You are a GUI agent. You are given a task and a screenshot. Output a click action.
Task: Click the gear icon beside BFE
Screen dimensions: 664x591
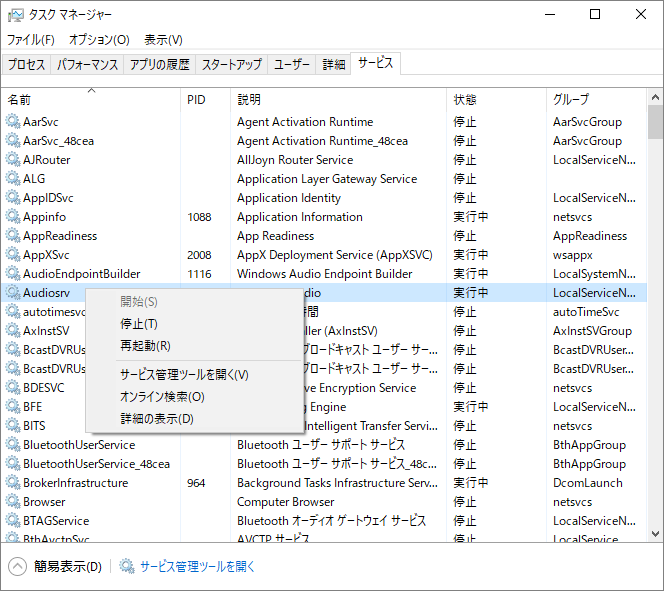pos(13,407)
